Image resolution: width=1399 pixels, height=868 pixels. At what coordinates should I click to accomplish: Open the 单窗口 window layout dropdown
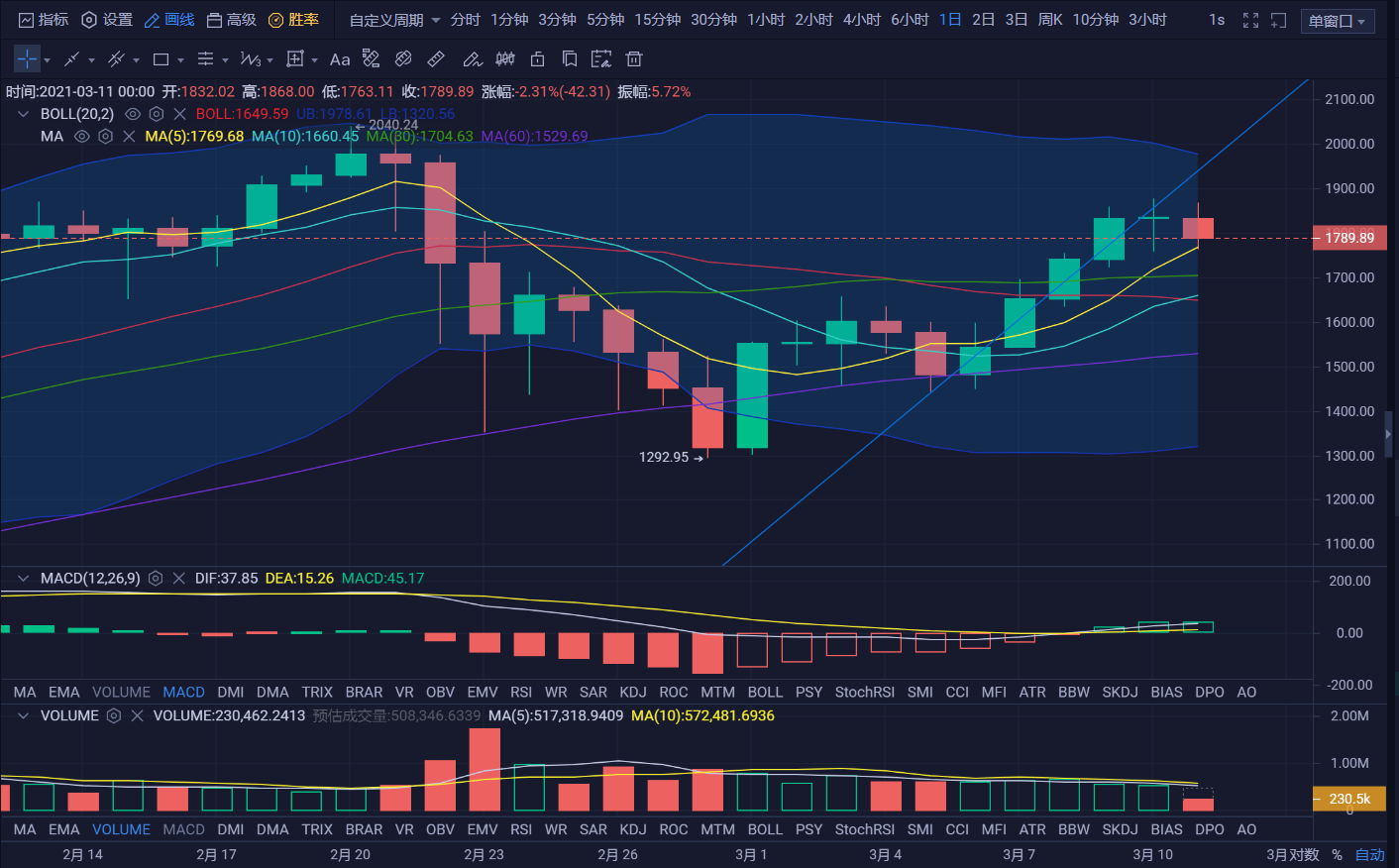pos(1337,21)
